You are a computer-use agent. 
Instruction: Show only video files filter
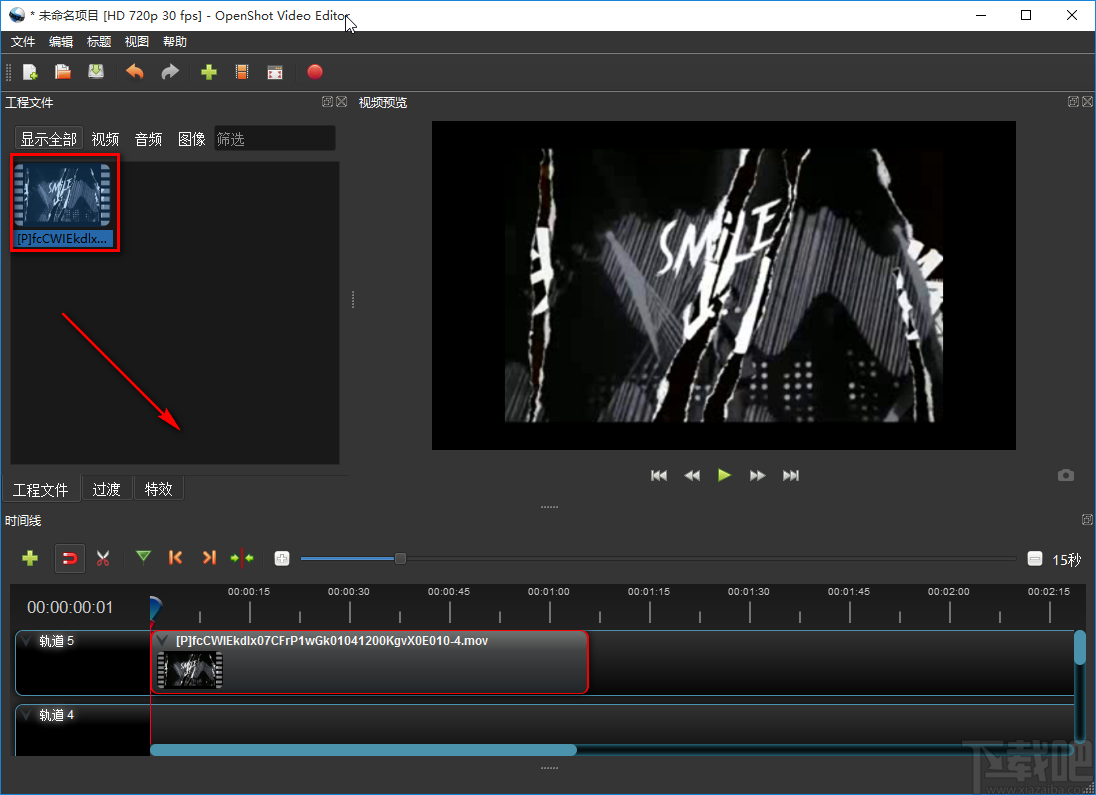click(x=105, y=139)
